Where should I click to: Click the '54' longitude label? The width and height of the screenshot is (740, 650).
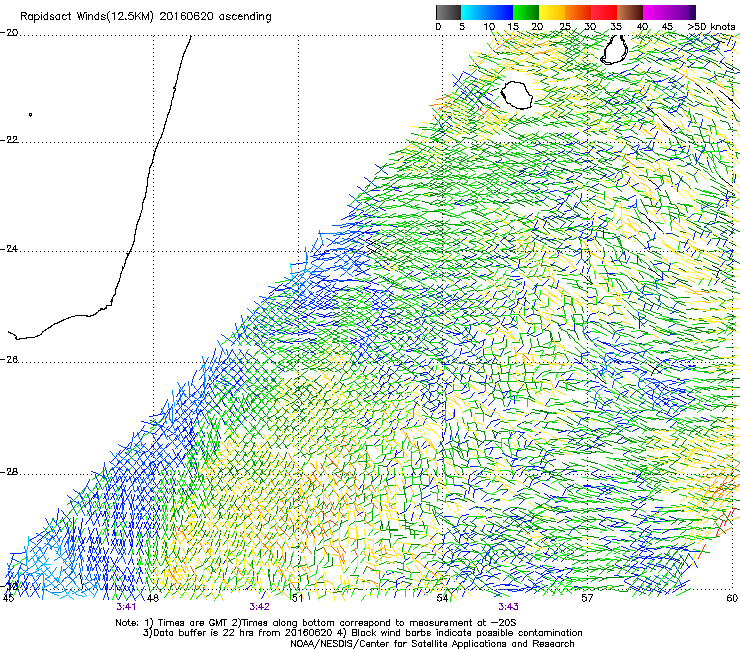click(x=442, y=598)
